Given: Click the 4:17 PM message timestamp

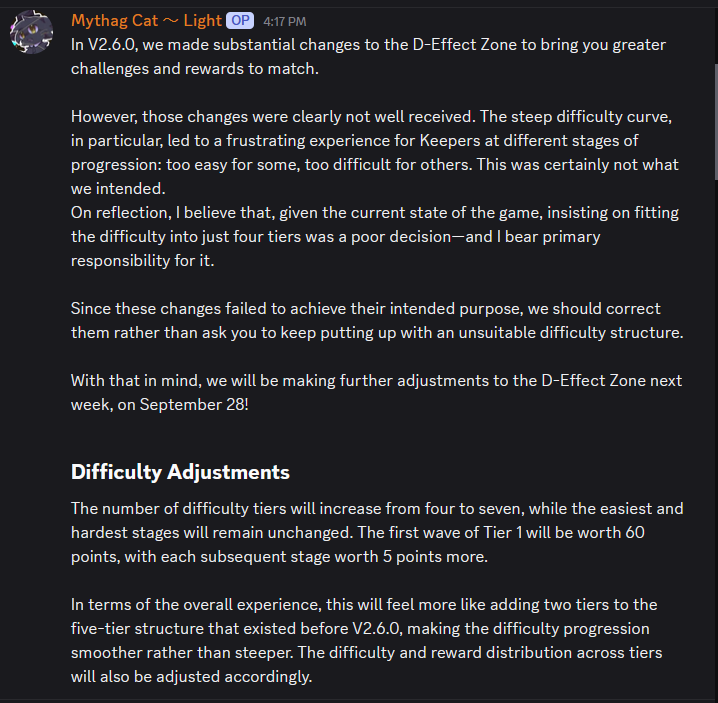Looking at the screenshot, I should [285, 22].
